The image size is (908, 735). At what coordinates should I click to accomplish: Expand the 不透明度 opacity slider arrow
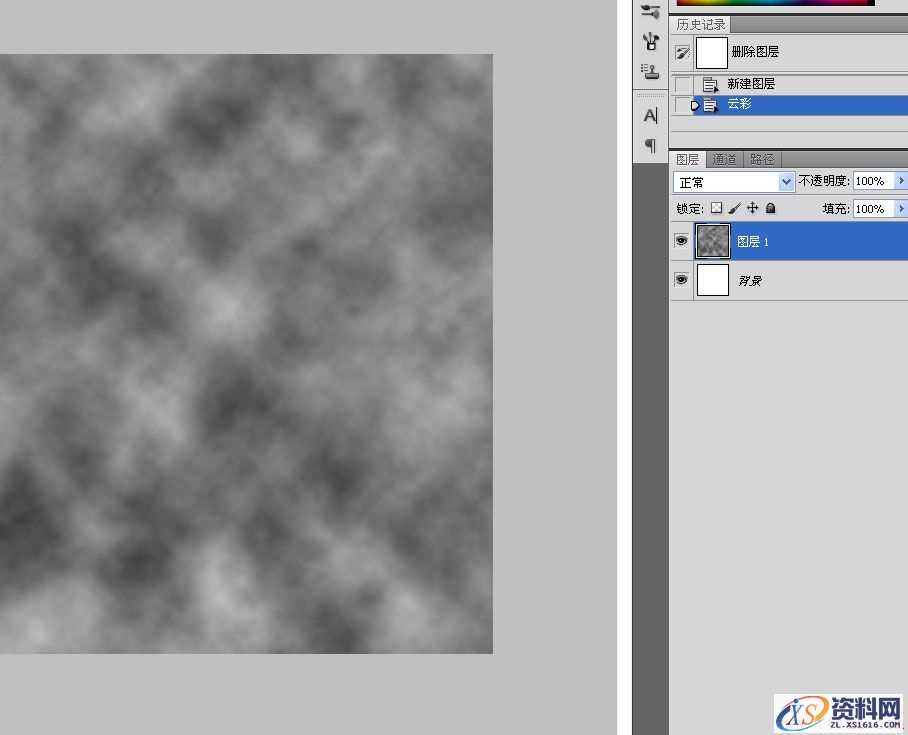(901, 181)
